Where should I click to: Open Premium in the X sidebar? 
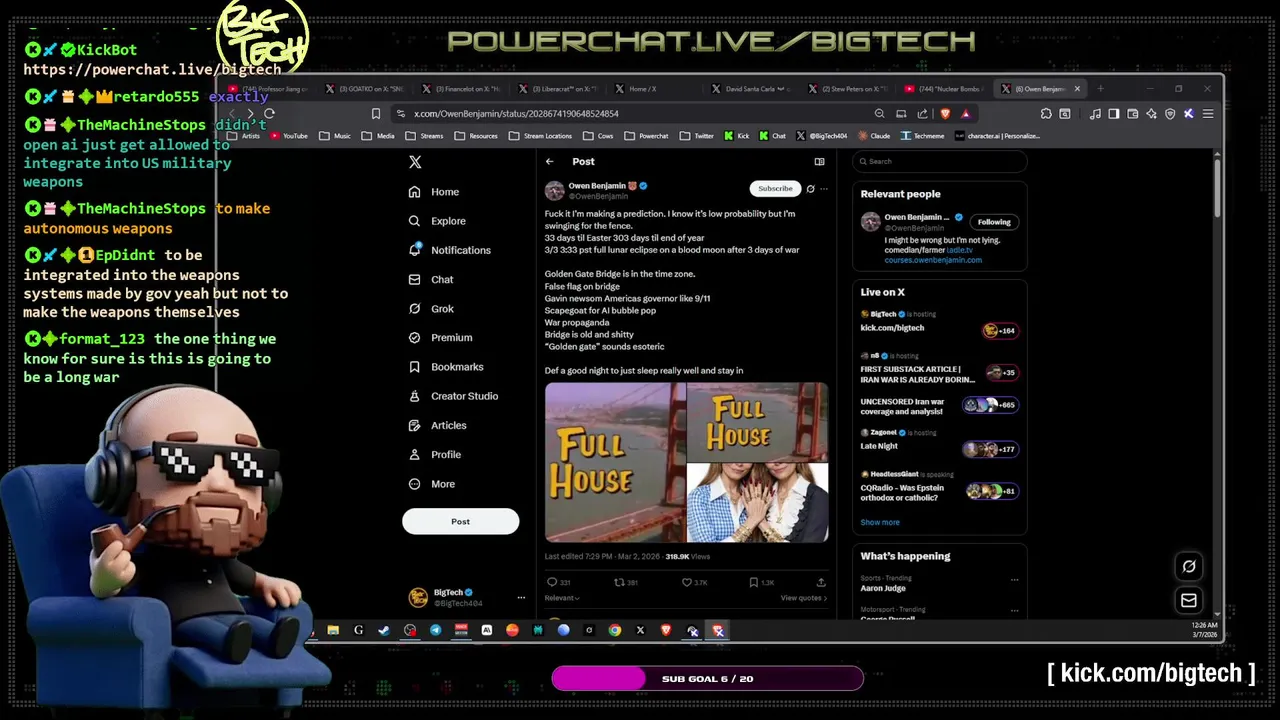coord(440,338)
